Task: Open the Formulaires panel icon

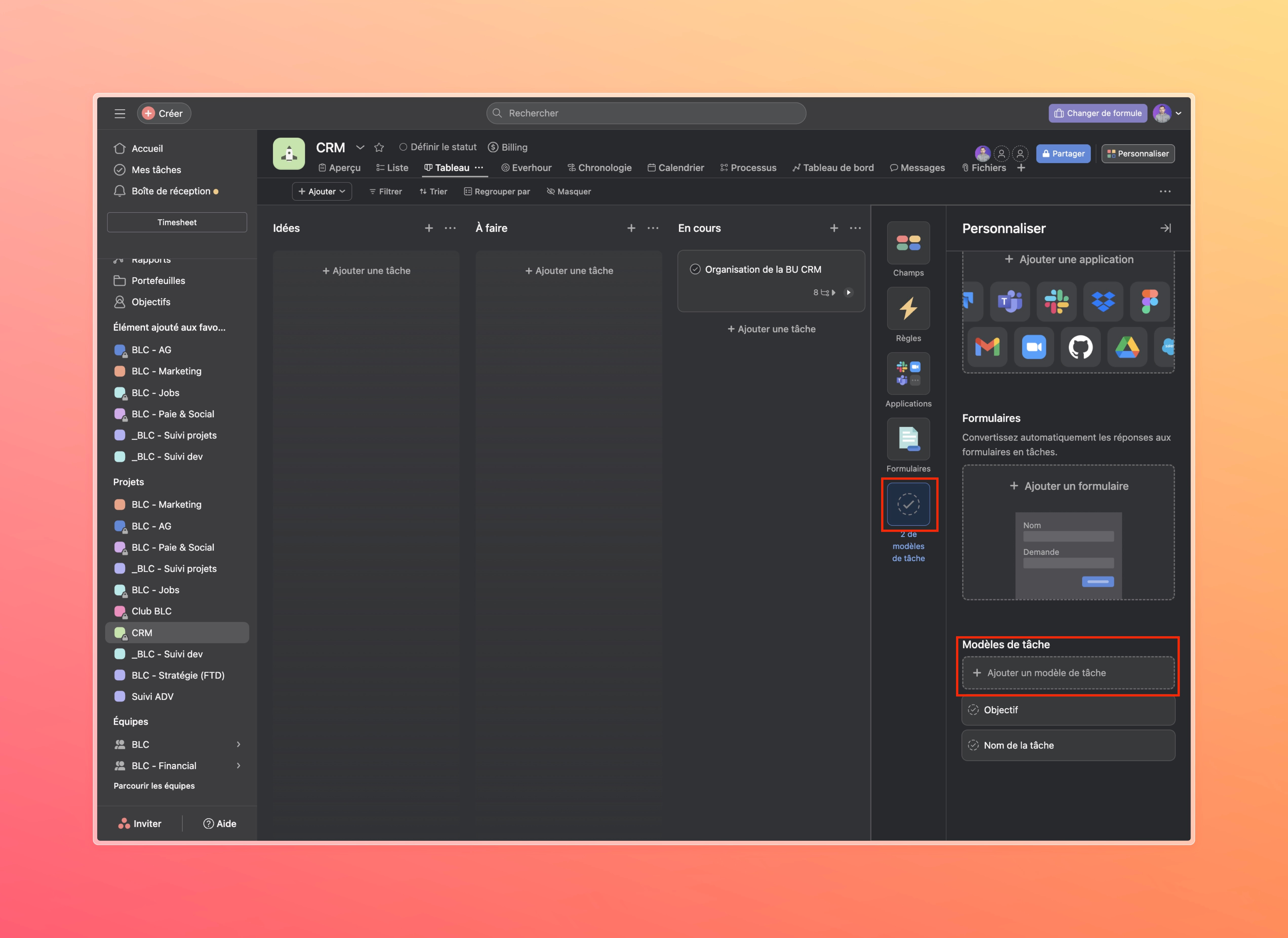Action: (x=908, y=439)
